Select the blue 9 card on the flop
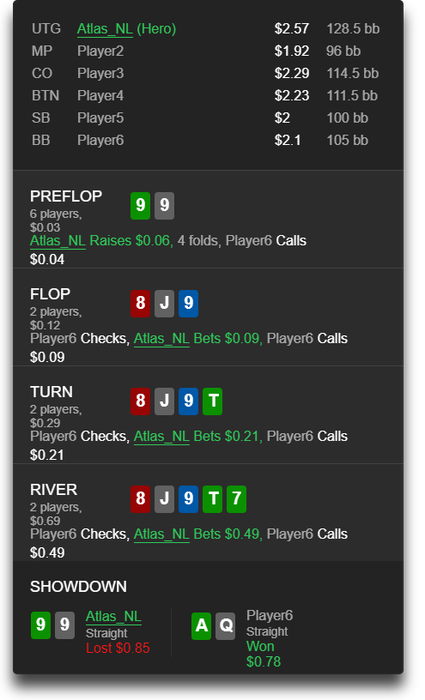This screenshot has height=700, width=425. [x=188, y=303]
